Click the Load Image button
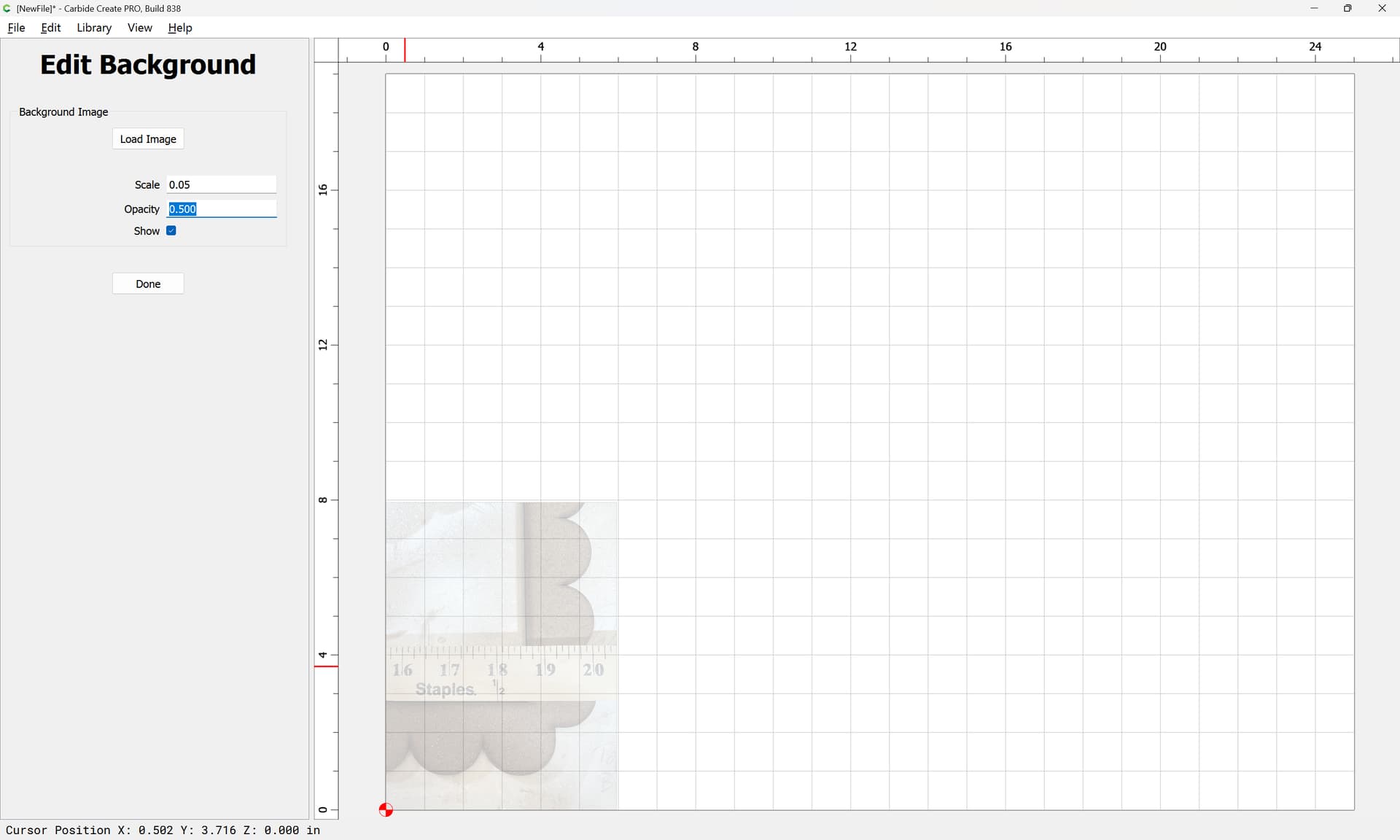This screenshot has width=1400, height=840. tap(148, 139)
